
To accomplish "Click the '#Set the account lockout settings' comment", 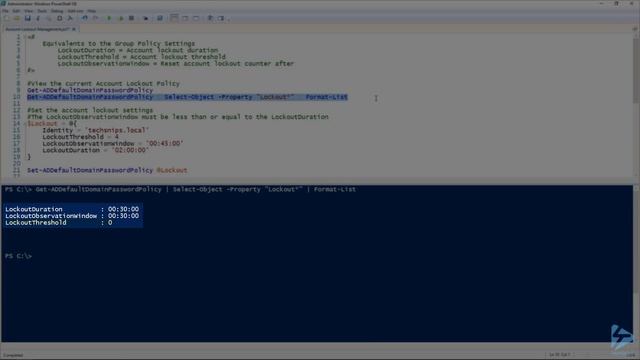I will 90,110.
